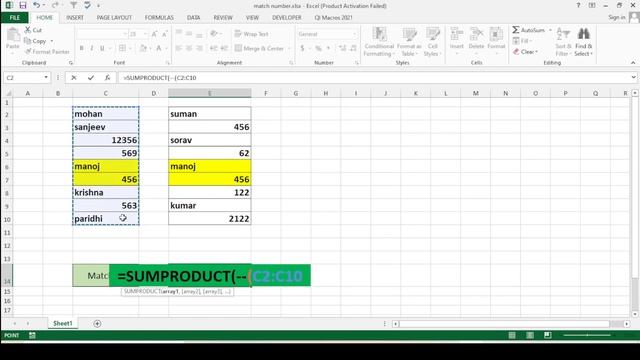
Task: Click cell containing 'manoj' in column E
Action: coord(210,166)
